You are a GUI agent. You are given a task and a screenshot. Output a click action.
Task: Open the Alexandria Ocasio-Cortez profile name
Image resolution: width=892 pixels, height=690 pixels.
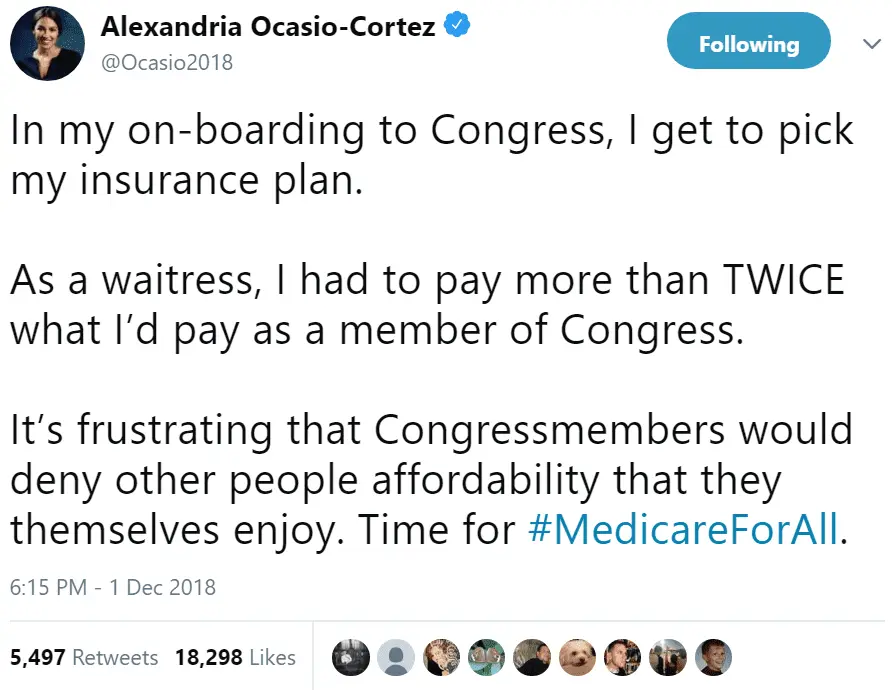pos(267,27)
